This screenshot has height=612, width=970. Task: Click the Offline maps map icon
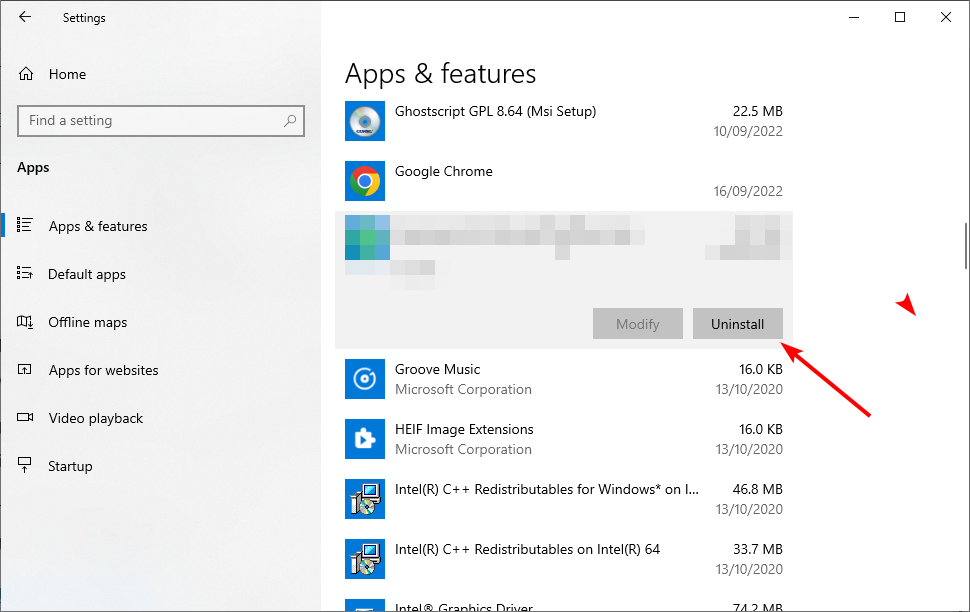[25, 321]
